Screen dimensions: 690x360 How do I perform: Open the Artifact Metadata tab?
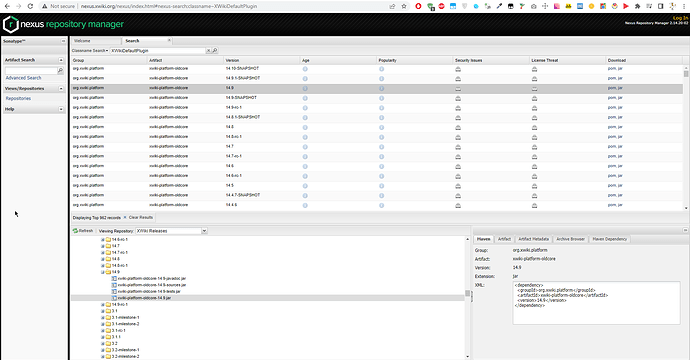click(533, 239)
